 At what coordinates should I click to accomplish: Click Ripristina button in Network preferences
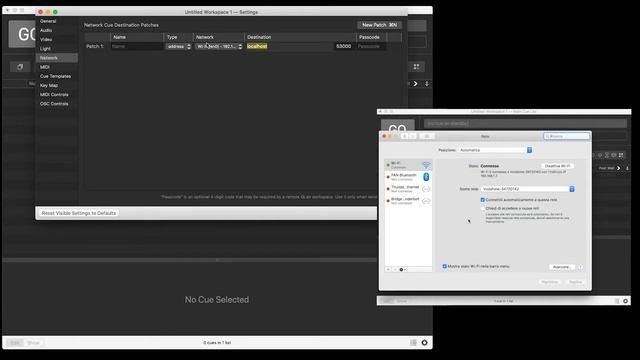point(549,282)
